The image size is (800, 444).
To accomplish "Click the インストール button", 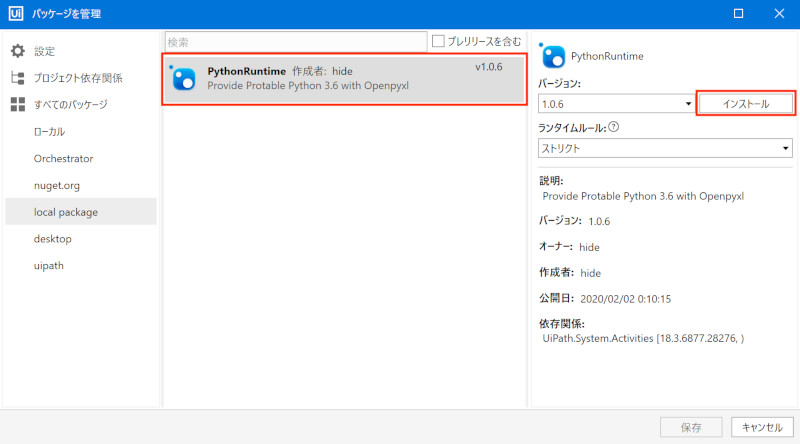I will point(745,104).
